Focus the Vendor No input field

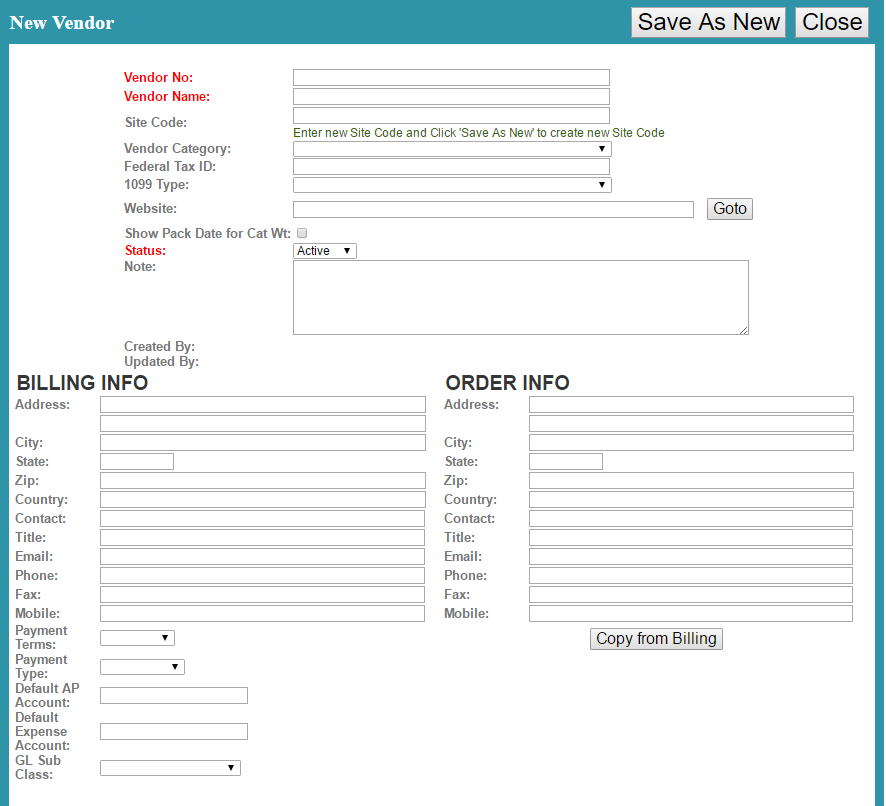point(451,78)
